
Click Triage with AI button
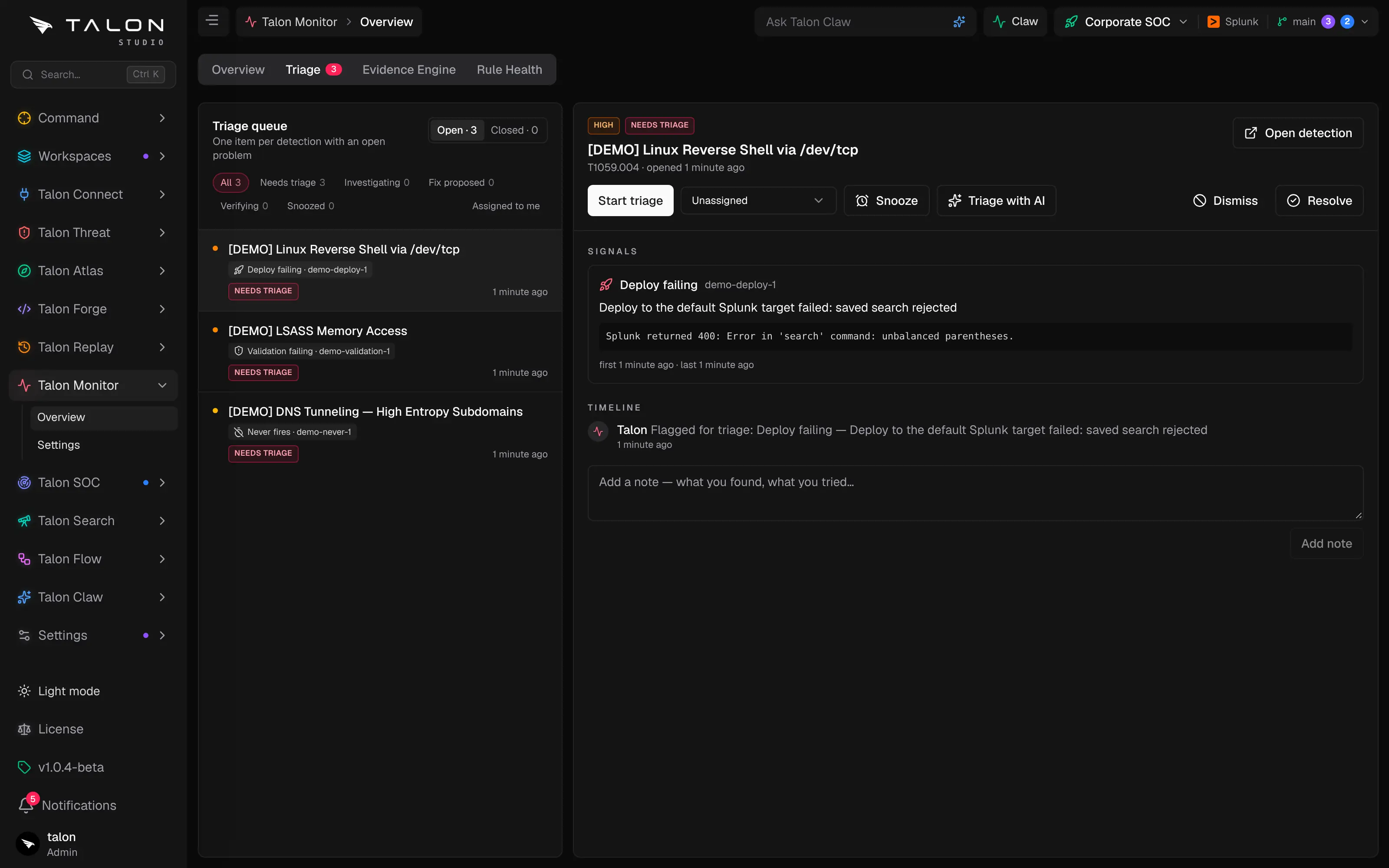(x=996, y=201)
